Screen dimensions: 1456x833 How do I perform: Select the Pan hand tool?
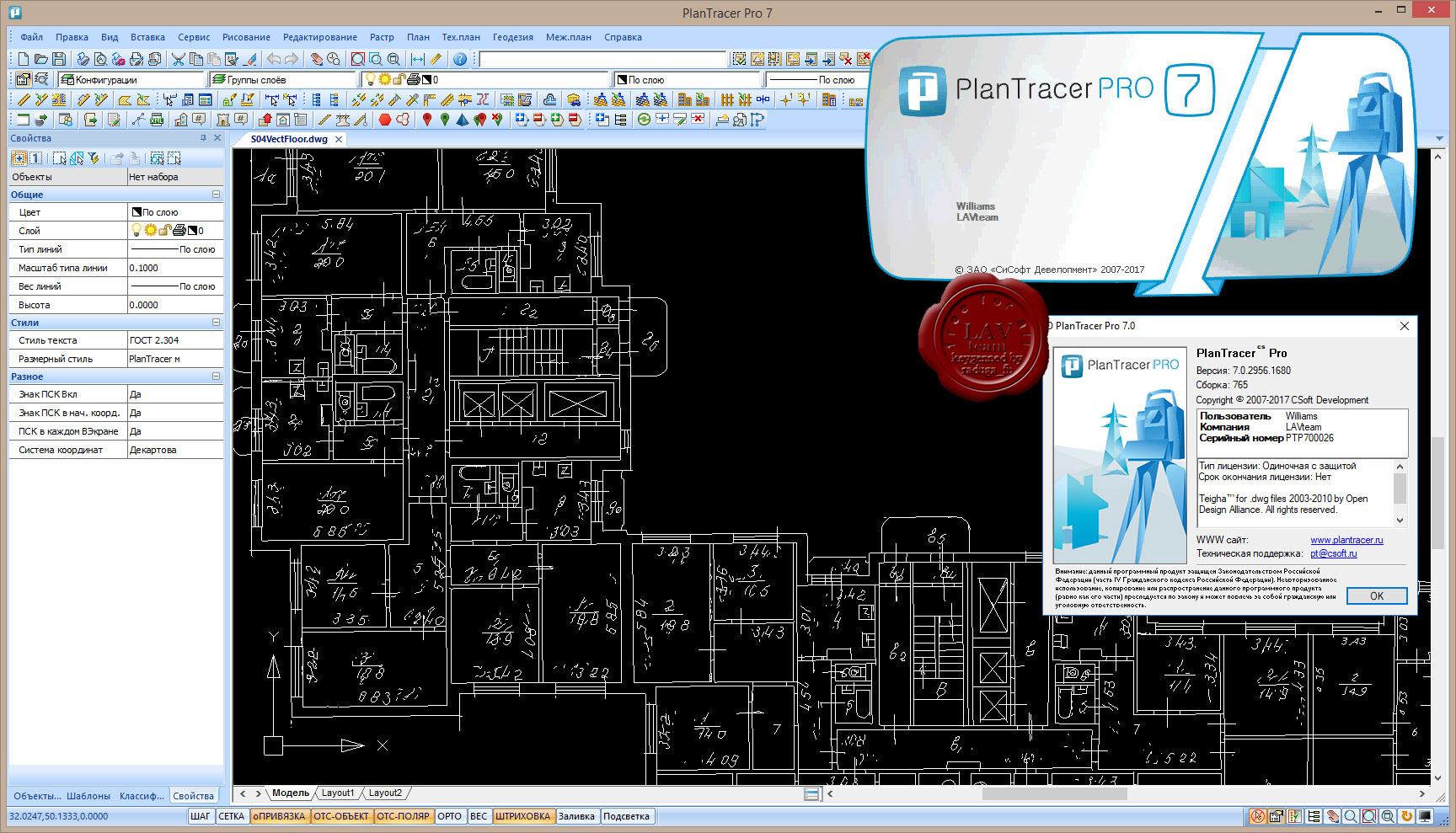[x=317, y=59]
